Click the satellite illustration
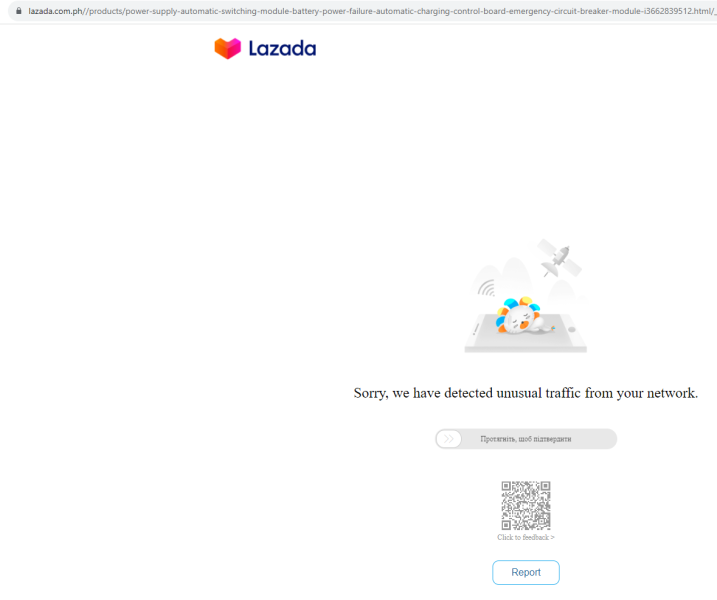717x600 pixels. tap(559, 258)
